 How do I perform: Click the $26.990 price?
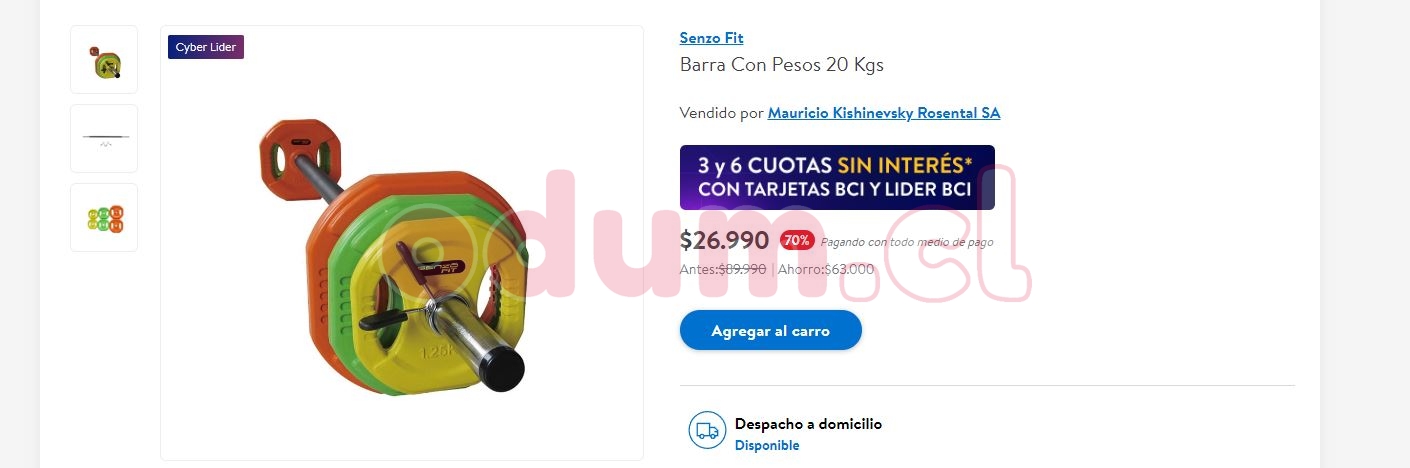[x=724, y=240]
